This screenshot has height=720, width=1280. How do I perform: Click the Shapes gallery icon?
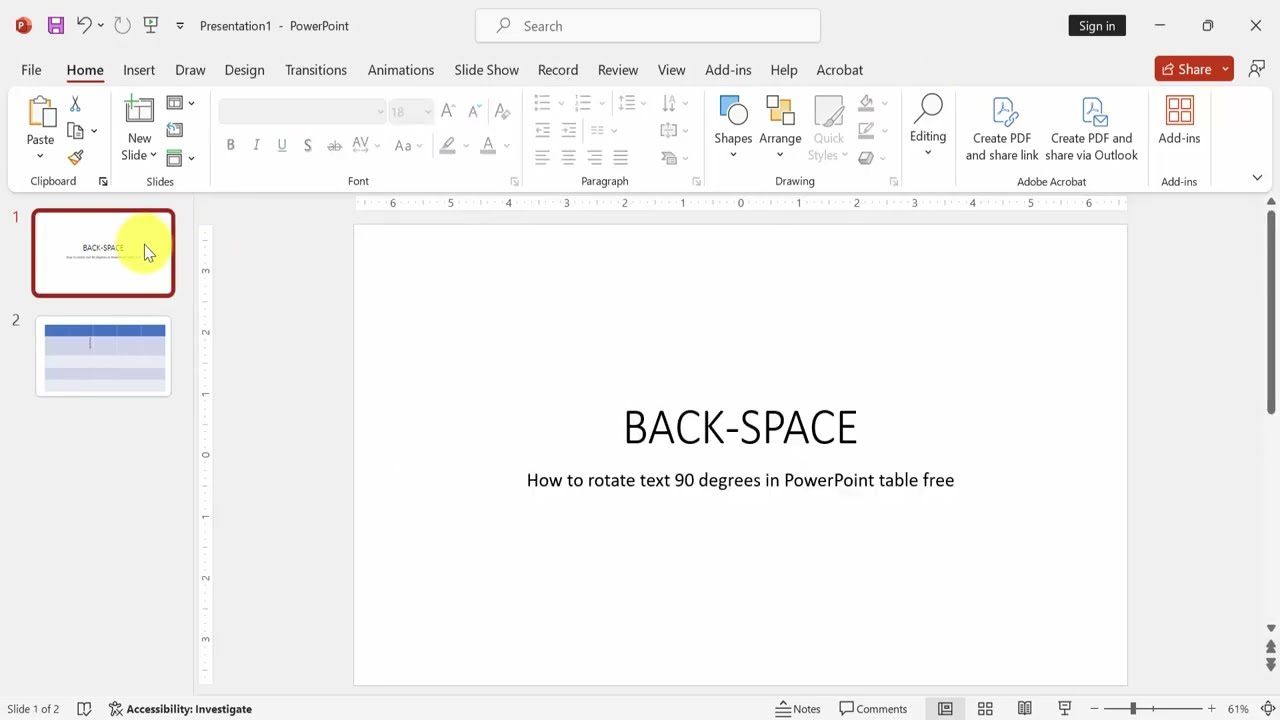click(733, 112)
